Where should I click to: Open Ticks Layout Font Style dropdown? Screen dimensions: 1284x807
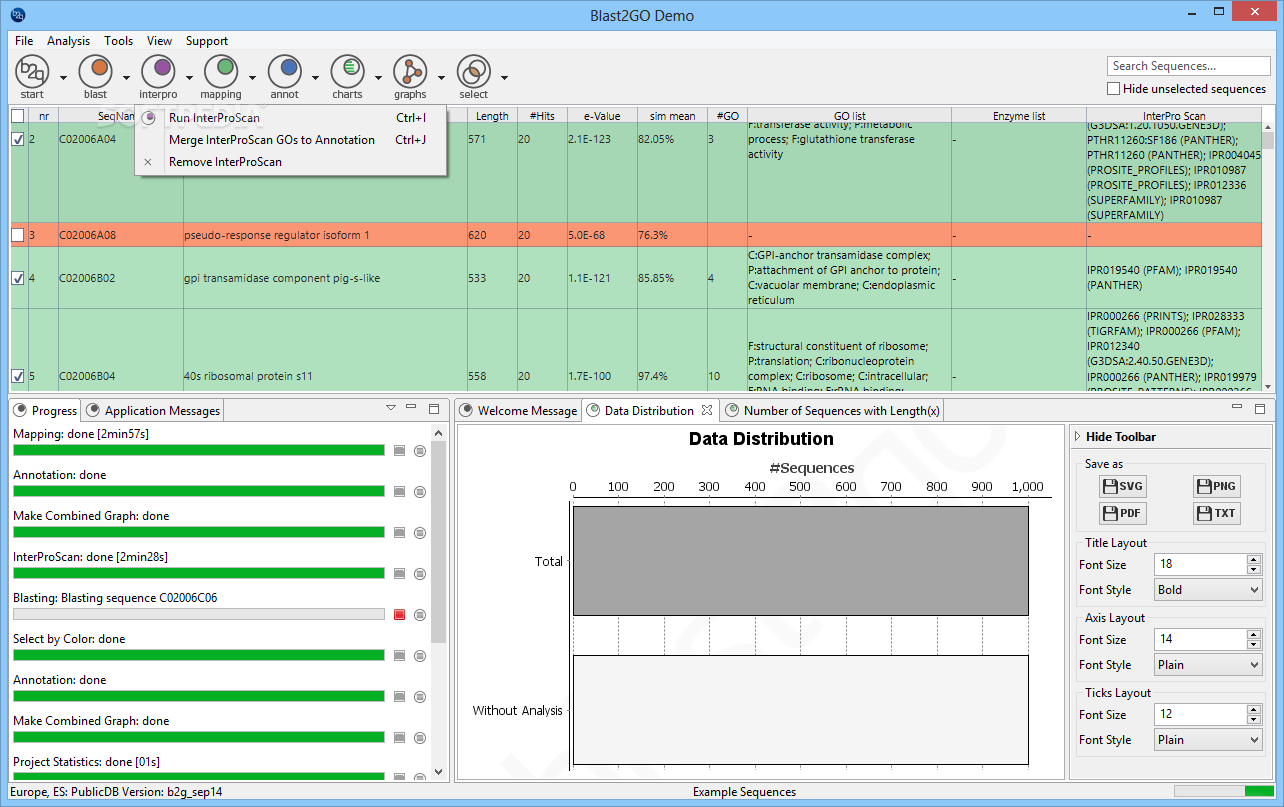[x=1208, y=740]
